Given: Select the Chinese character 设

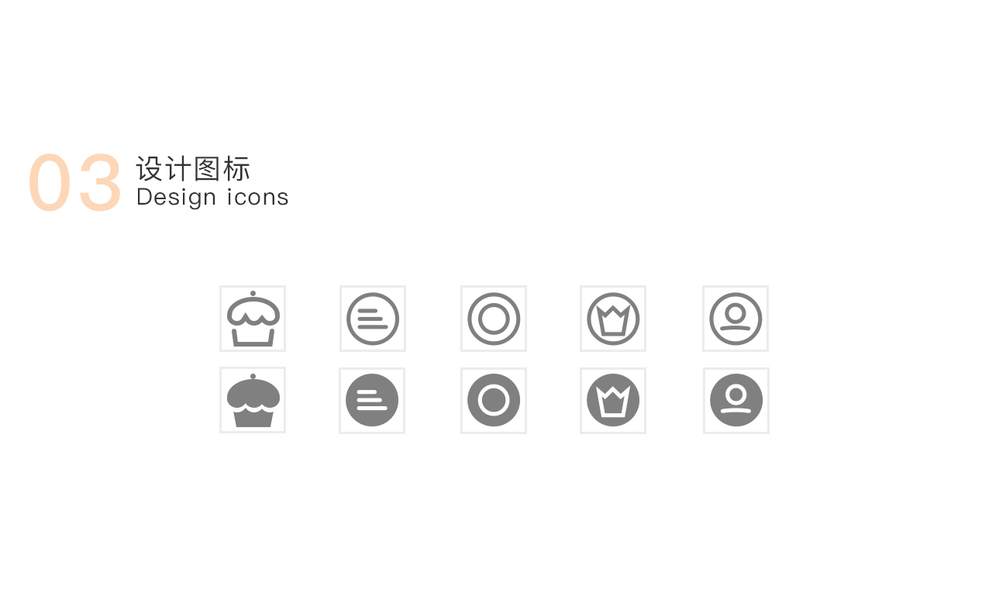Looking at the screenshot, I should 149,169.
